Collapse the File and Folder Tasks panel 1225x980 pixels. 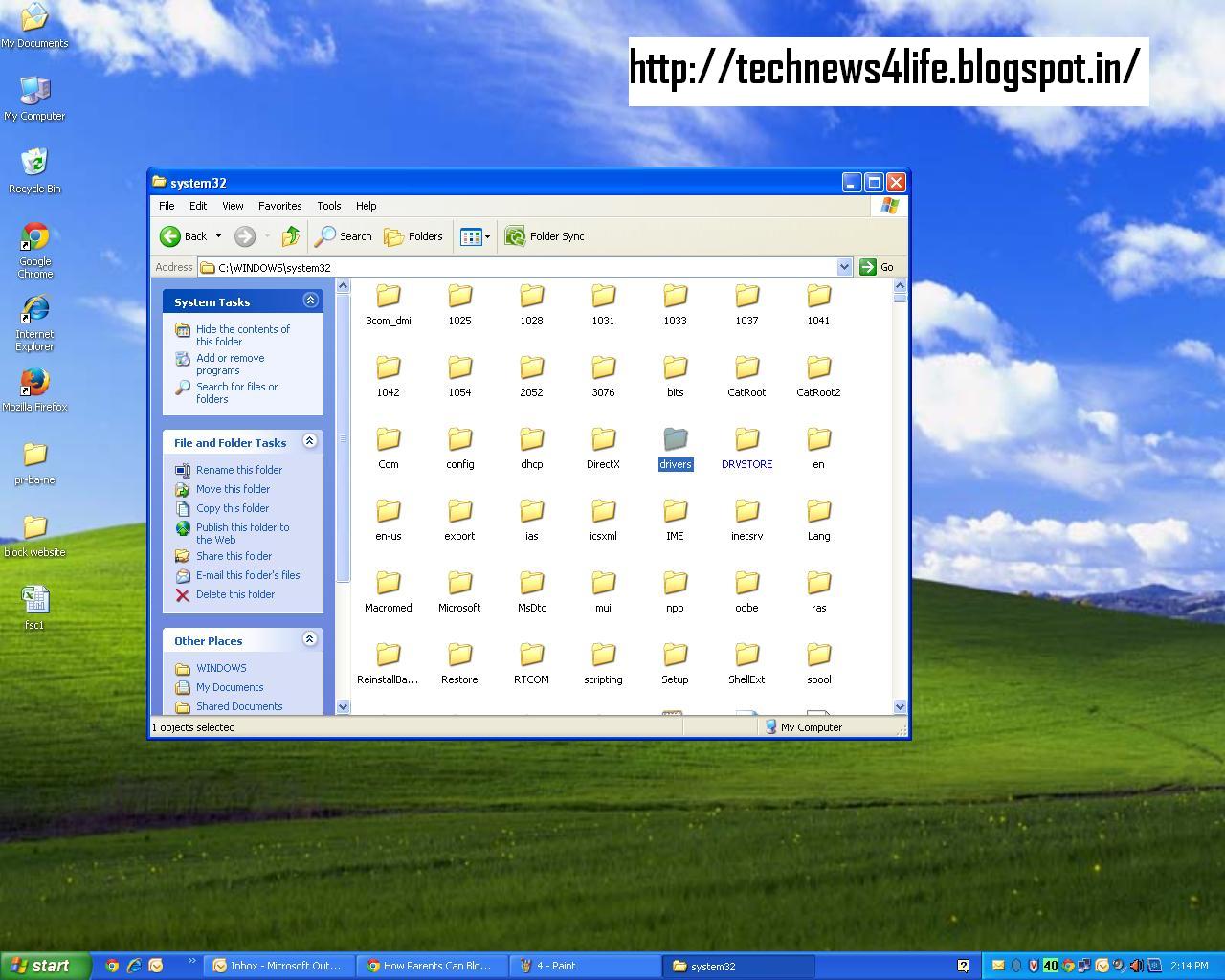click(310, 441)
